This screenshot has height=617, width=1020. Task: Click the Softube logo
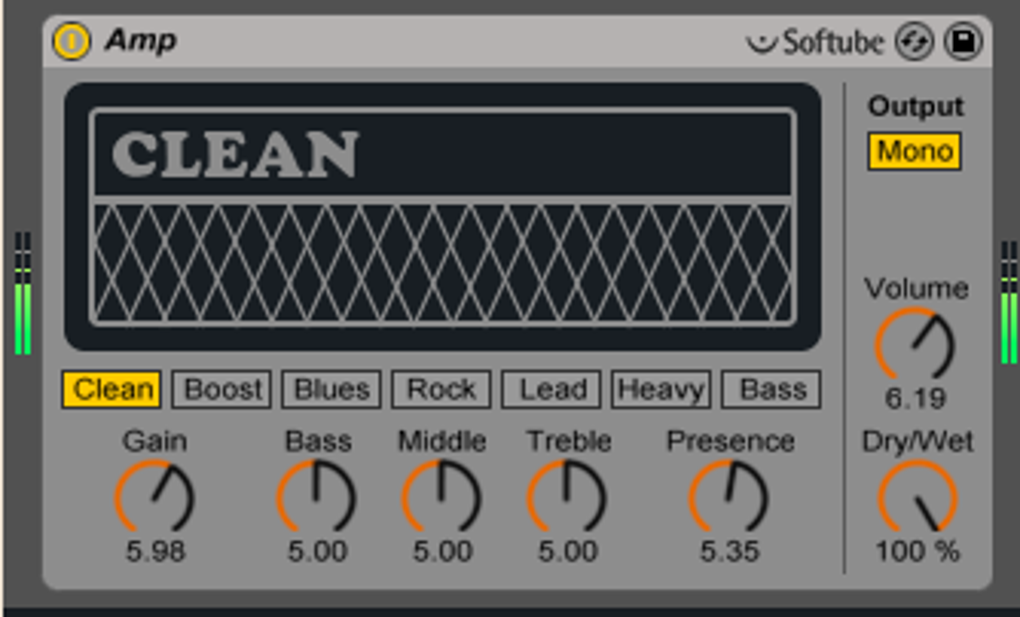(815, 42)
